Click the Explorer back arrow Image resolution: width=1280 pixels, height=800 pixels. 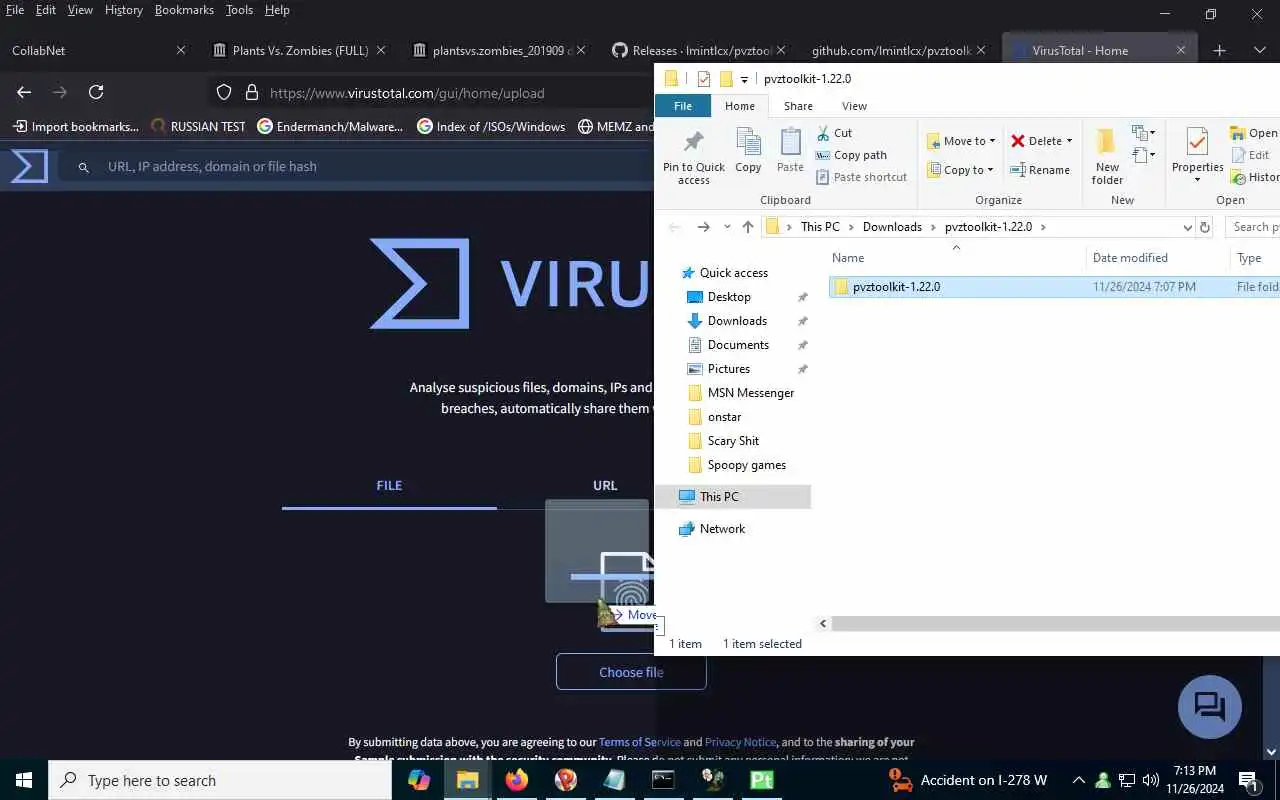pyautogui.click(x=674, y=227)
